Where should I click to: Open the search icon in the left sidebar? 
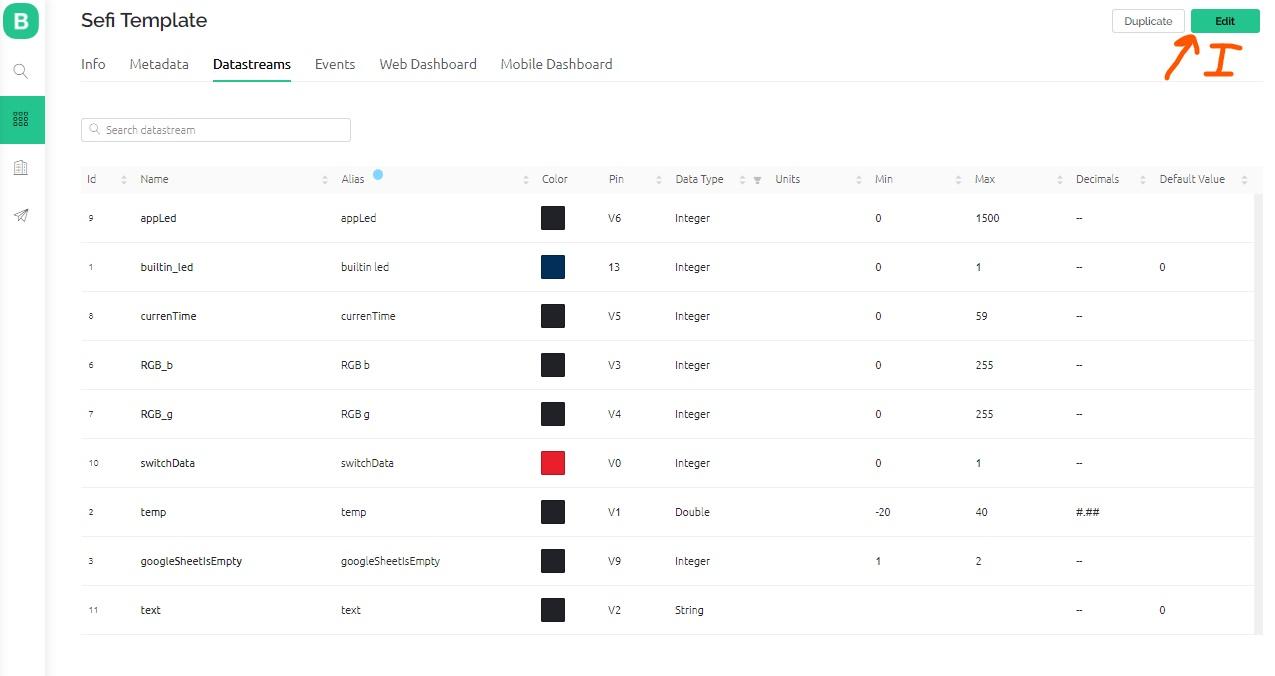21,71
